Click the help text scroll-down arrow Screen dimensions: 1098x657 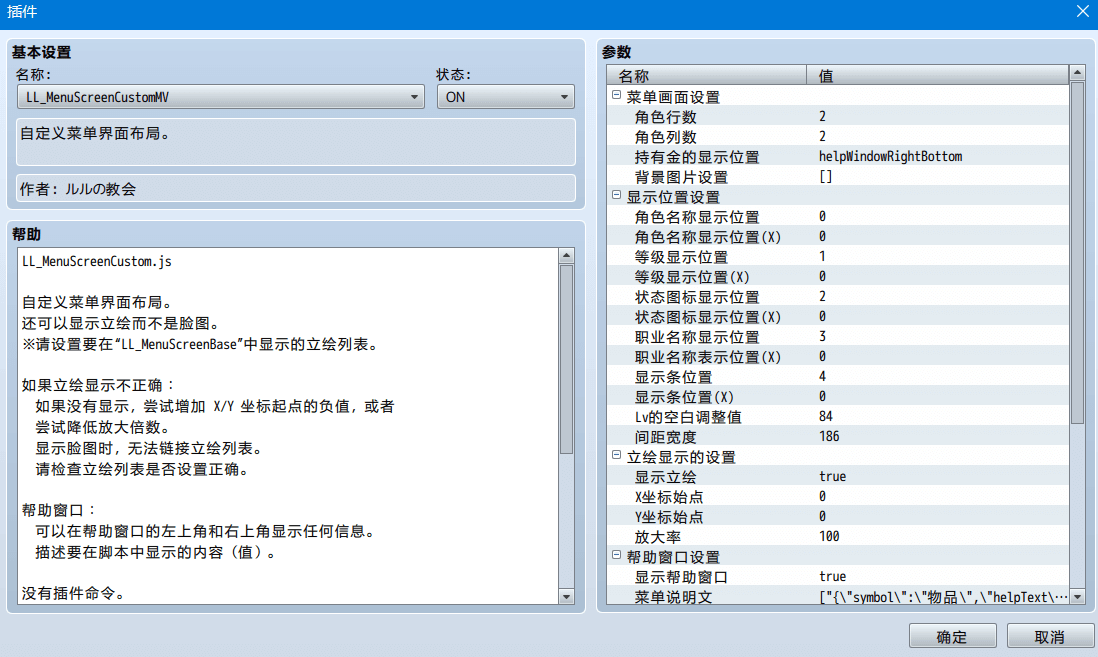567,597
